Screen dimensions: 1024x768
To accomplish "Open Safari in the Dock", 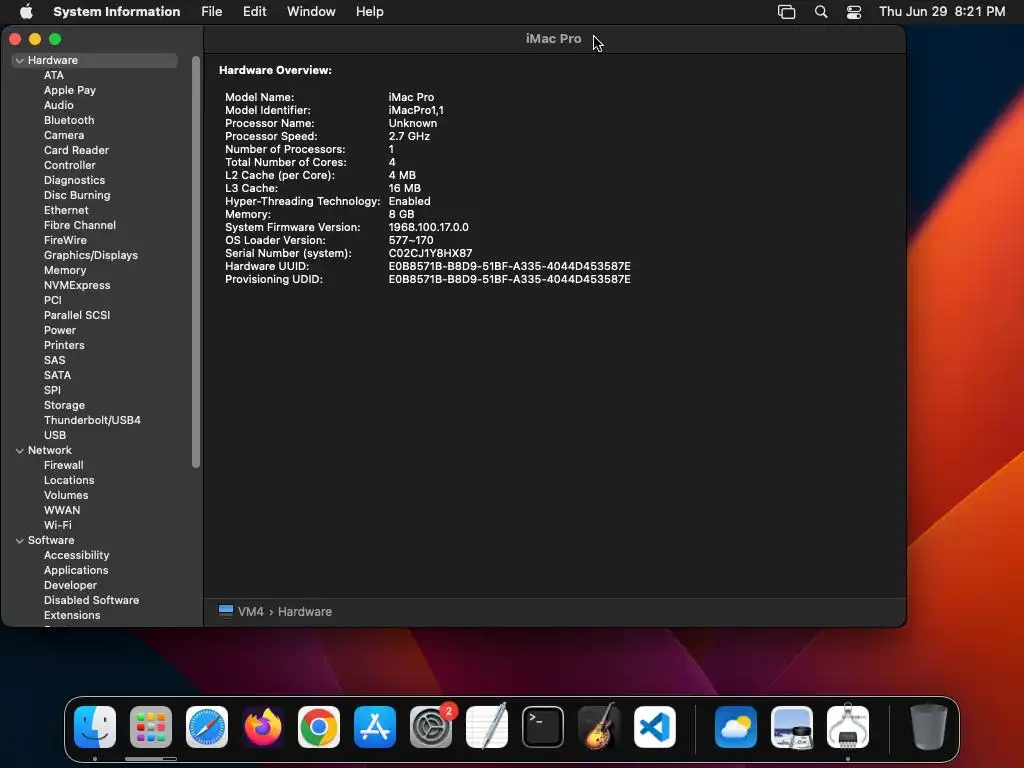I will click(x=207, y=727).
